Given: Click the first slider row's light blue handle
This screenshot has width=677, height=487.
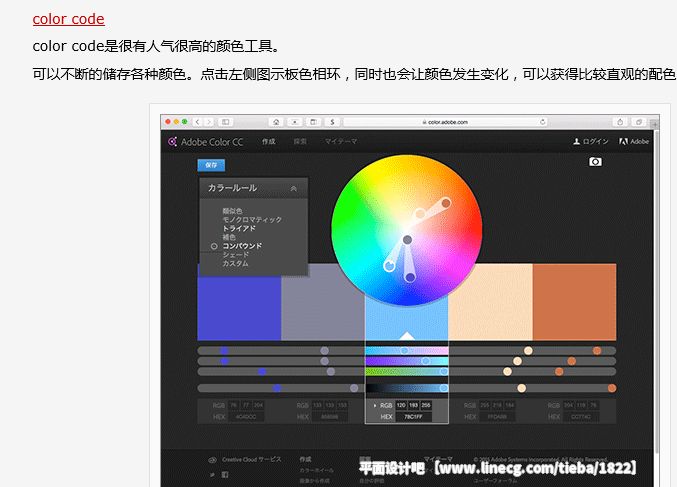Looking at the screenshot, I should [x=405, y=351].
